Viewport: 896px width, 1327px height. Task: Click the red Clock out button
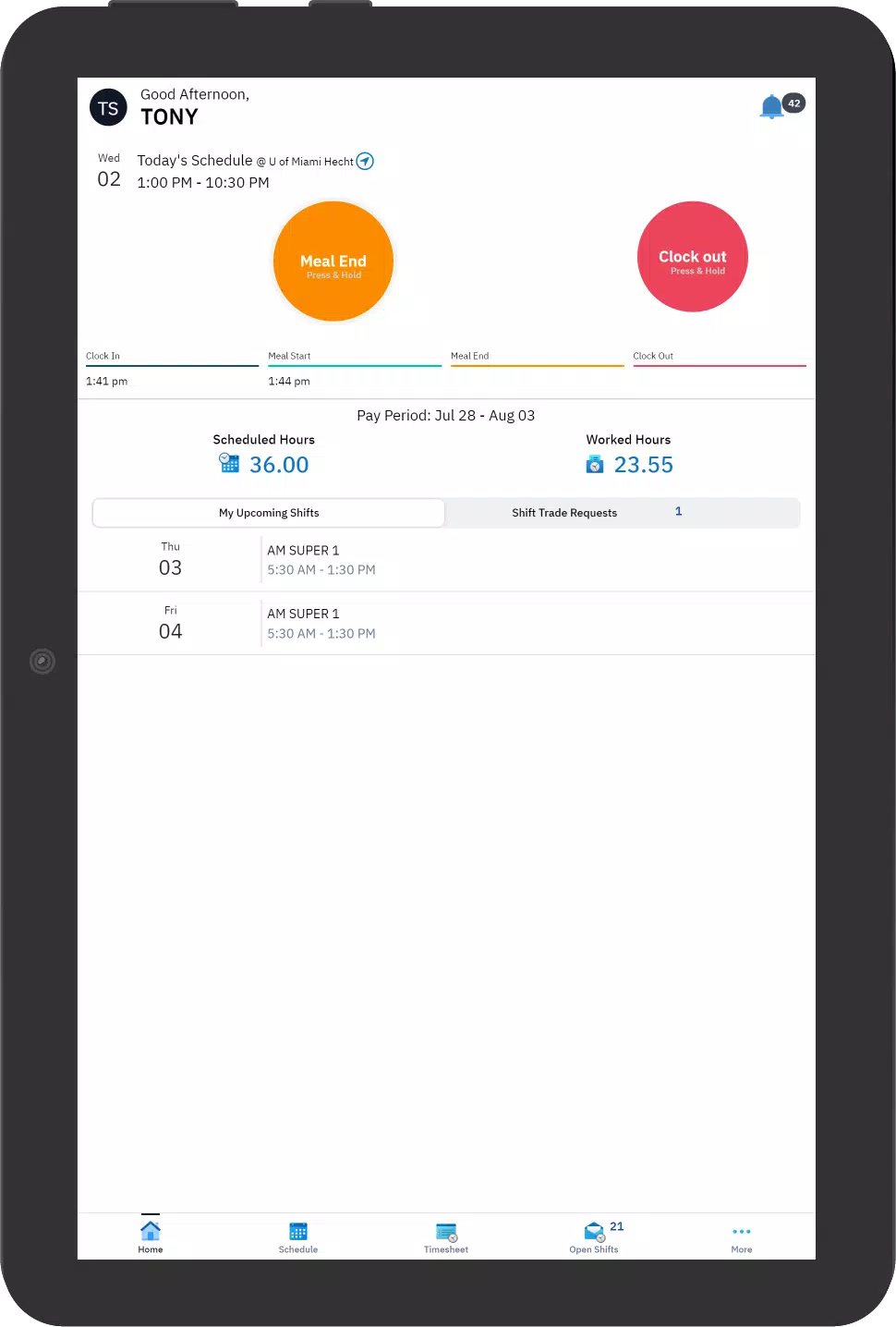click(693, 257)
